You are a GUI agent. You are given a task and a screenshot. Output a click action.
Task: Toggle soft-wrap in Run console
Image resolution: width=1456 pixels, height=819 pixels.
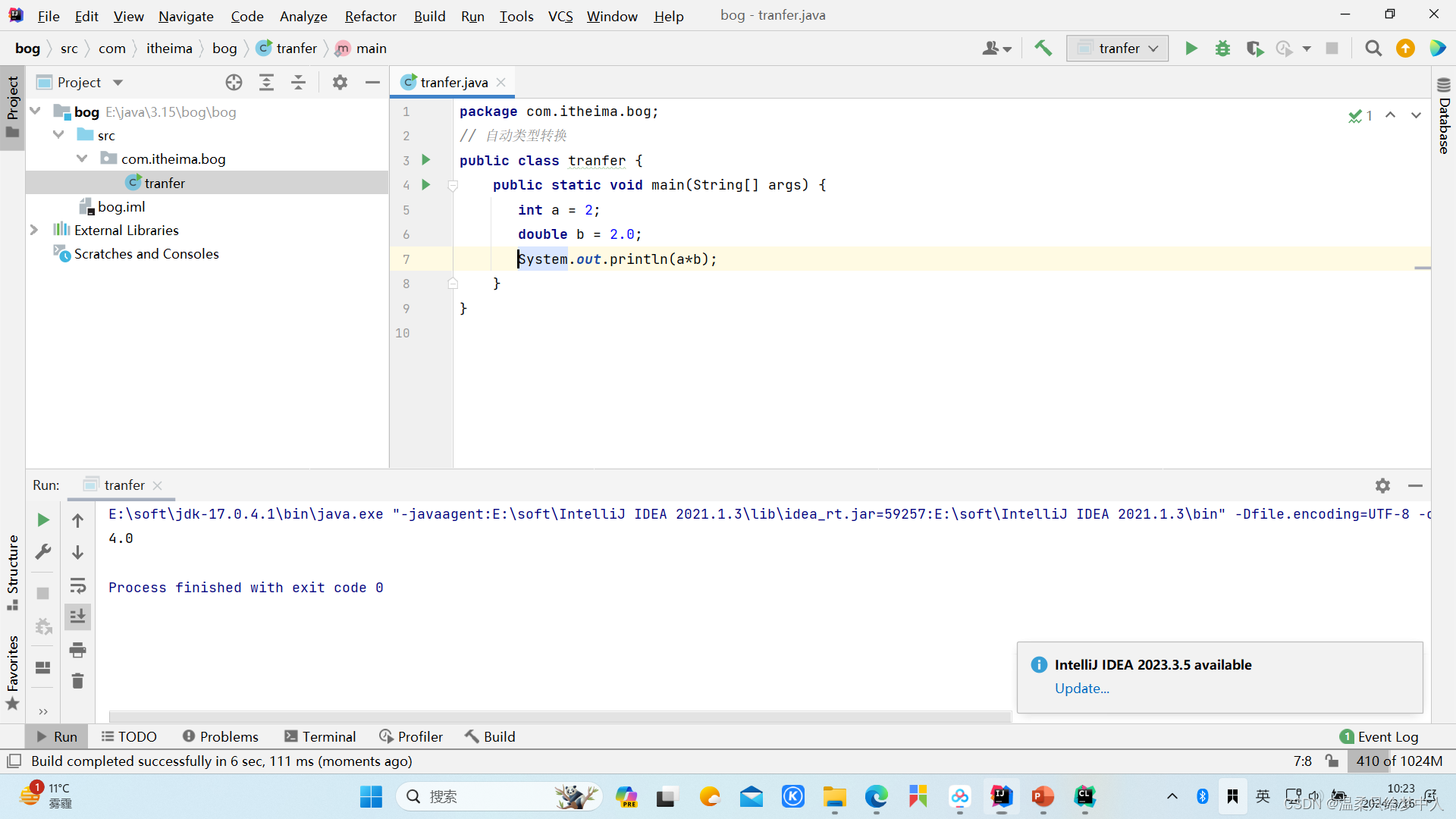tap(77, 585)
